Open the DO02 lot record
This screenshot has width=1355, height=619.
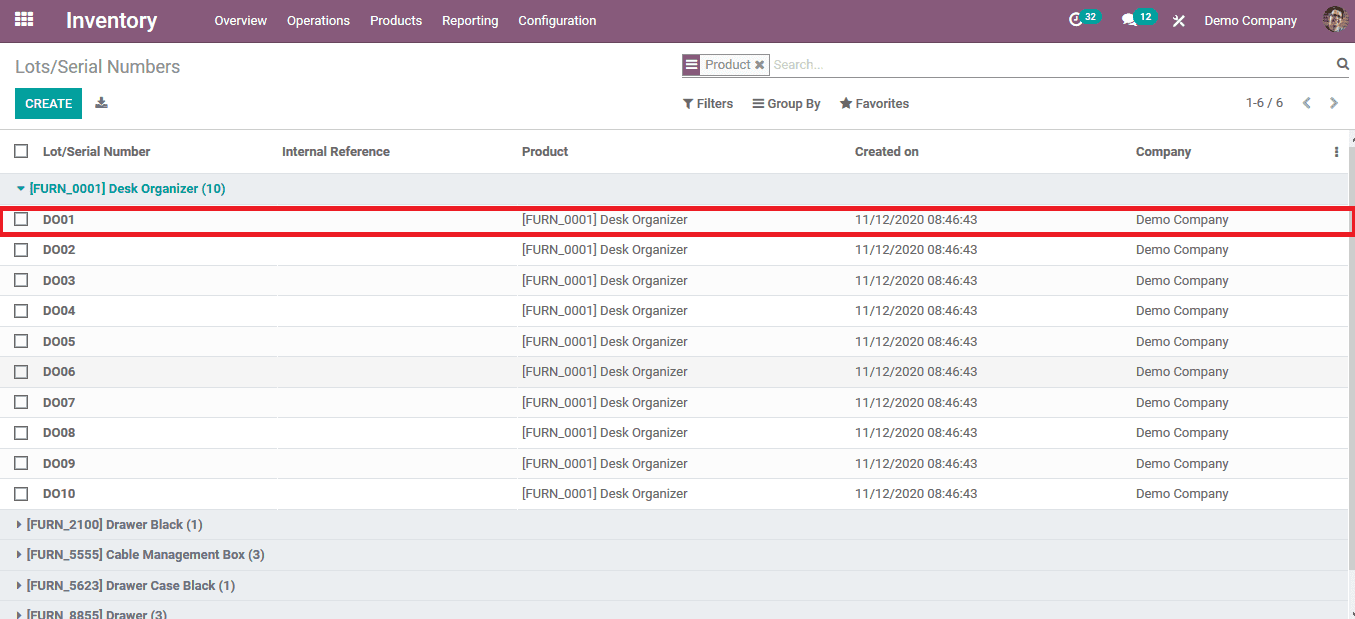tap(59, 250)
